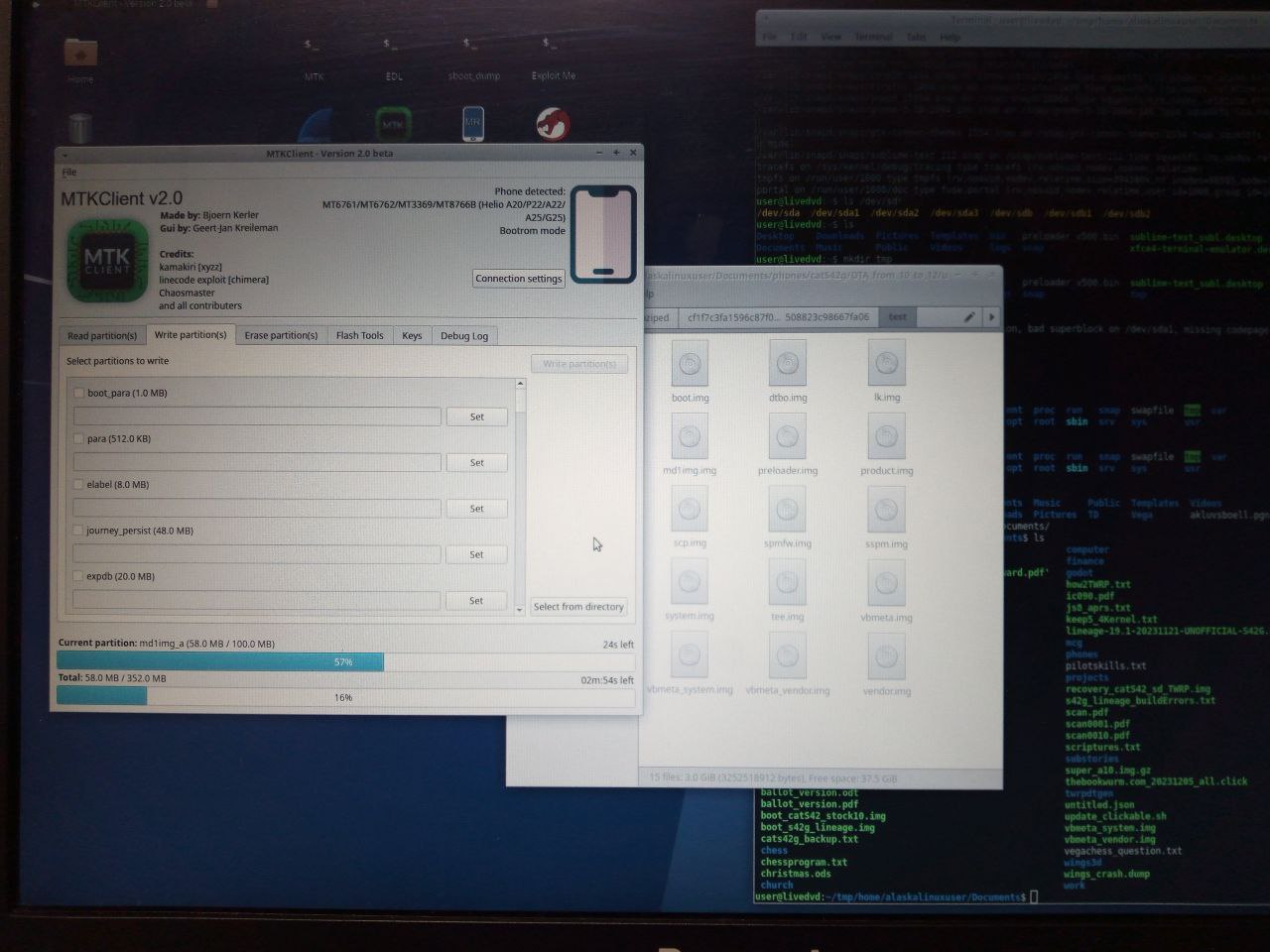Enable the boot_para partition checkbox
The height and width of the screenshot is (952, 1270).
(78, 393)
